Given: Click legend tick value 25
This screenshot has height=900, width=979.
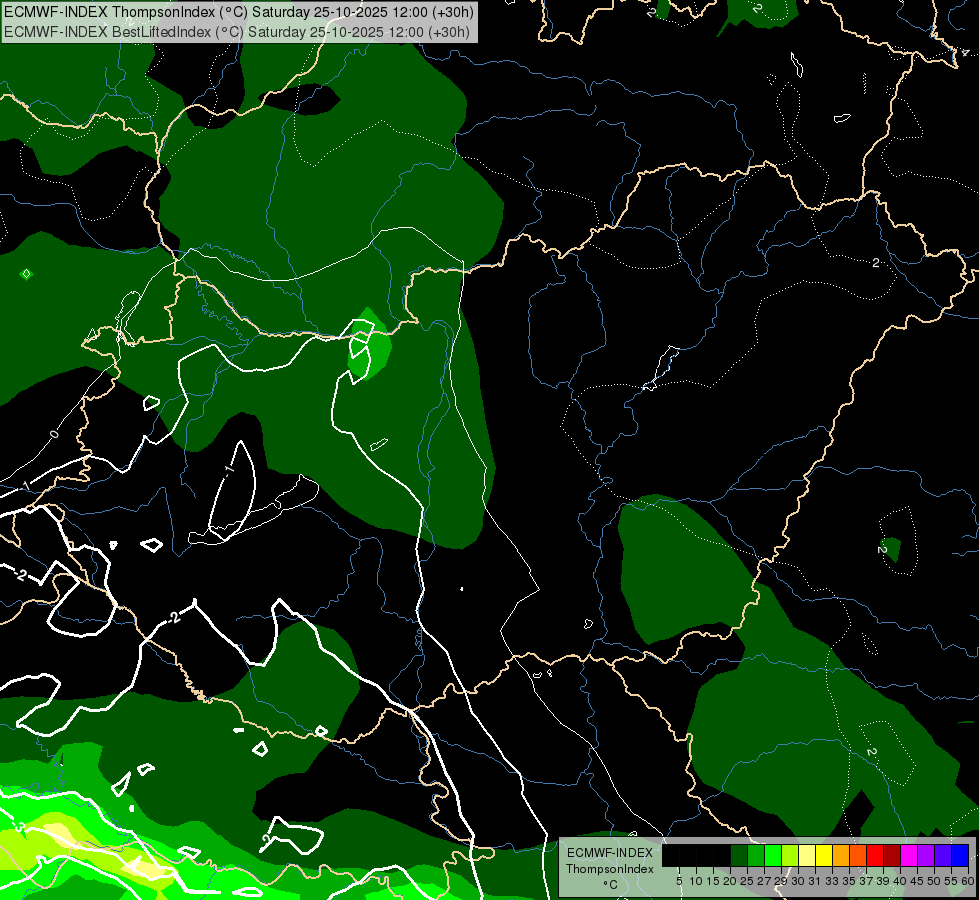Looking at the screenshot, I should point(747,881).
